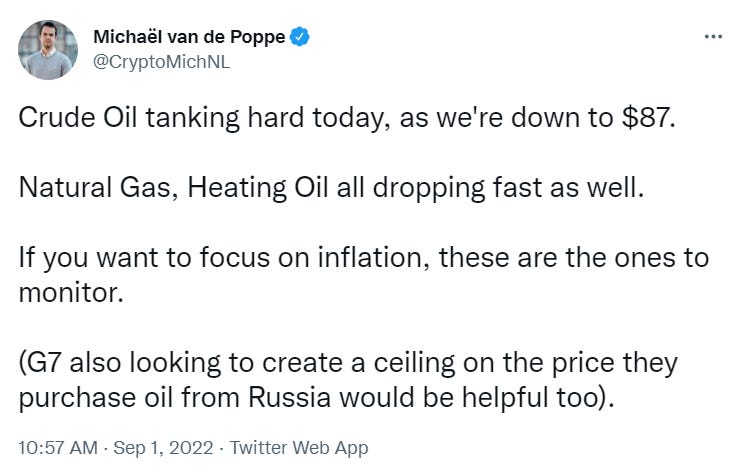The width and height of the screenshot is (739, 475).
Task: Open the tweet's three-dot more options menu
Action: (713, 36)
